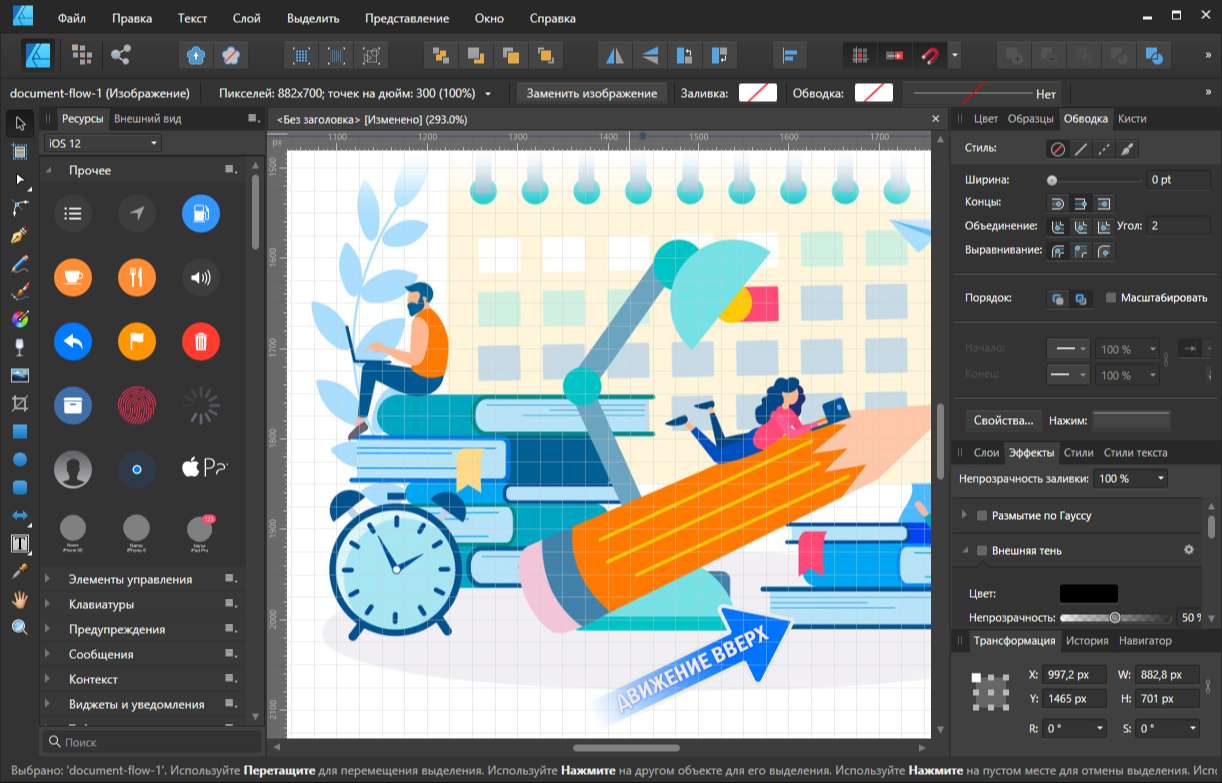Open the Outline Shadow effect settings gear
Image resolution: width=1222 pixels, height=783 pixels.
tap(1188, 549)
